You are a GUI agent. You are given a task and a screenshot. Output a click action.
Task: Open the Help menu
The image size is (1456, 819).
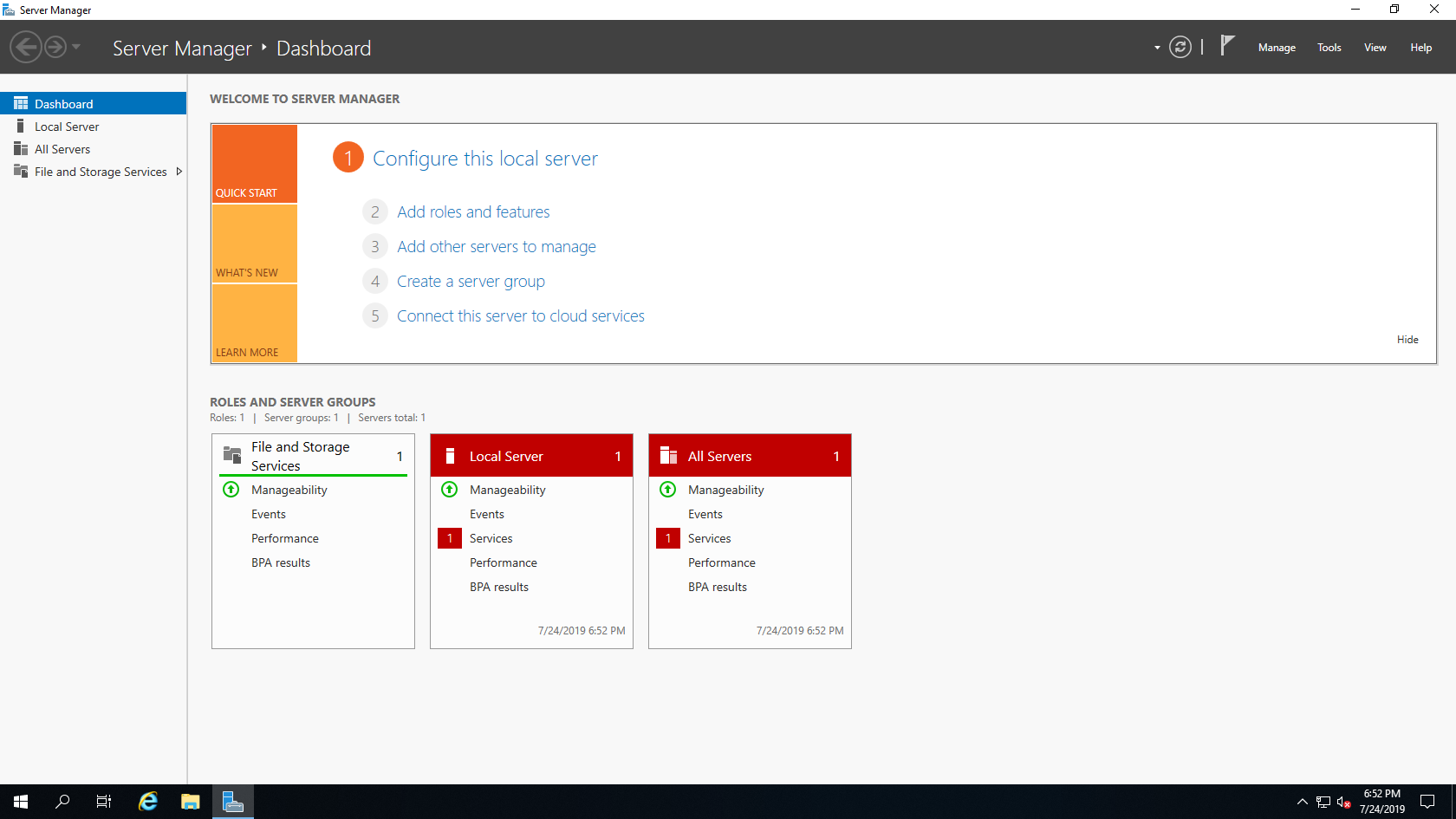click(x=1420, y=48)
